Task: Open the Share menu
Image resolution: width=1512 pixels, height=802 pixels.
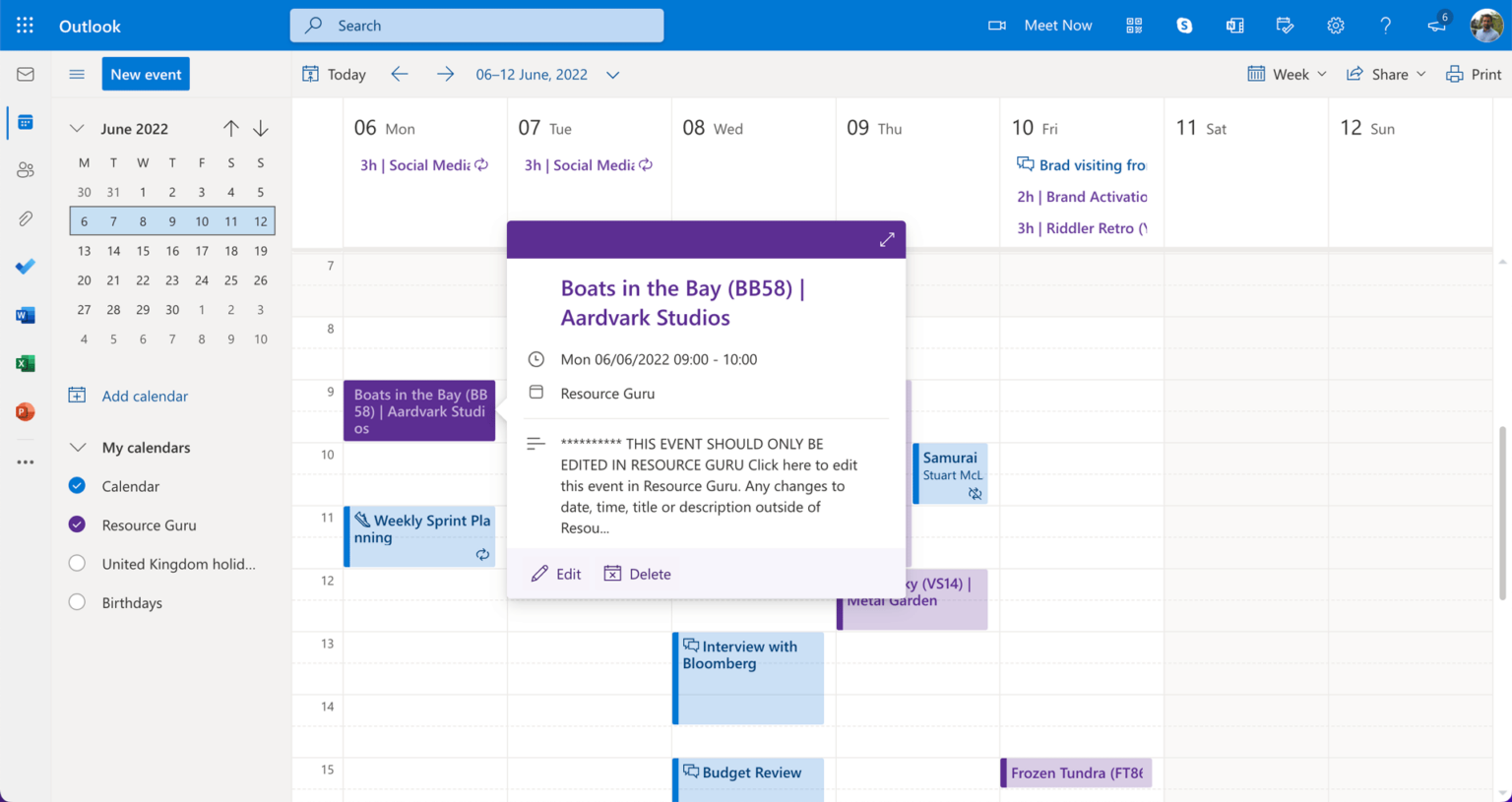Action: click(x=1386, y=75)
